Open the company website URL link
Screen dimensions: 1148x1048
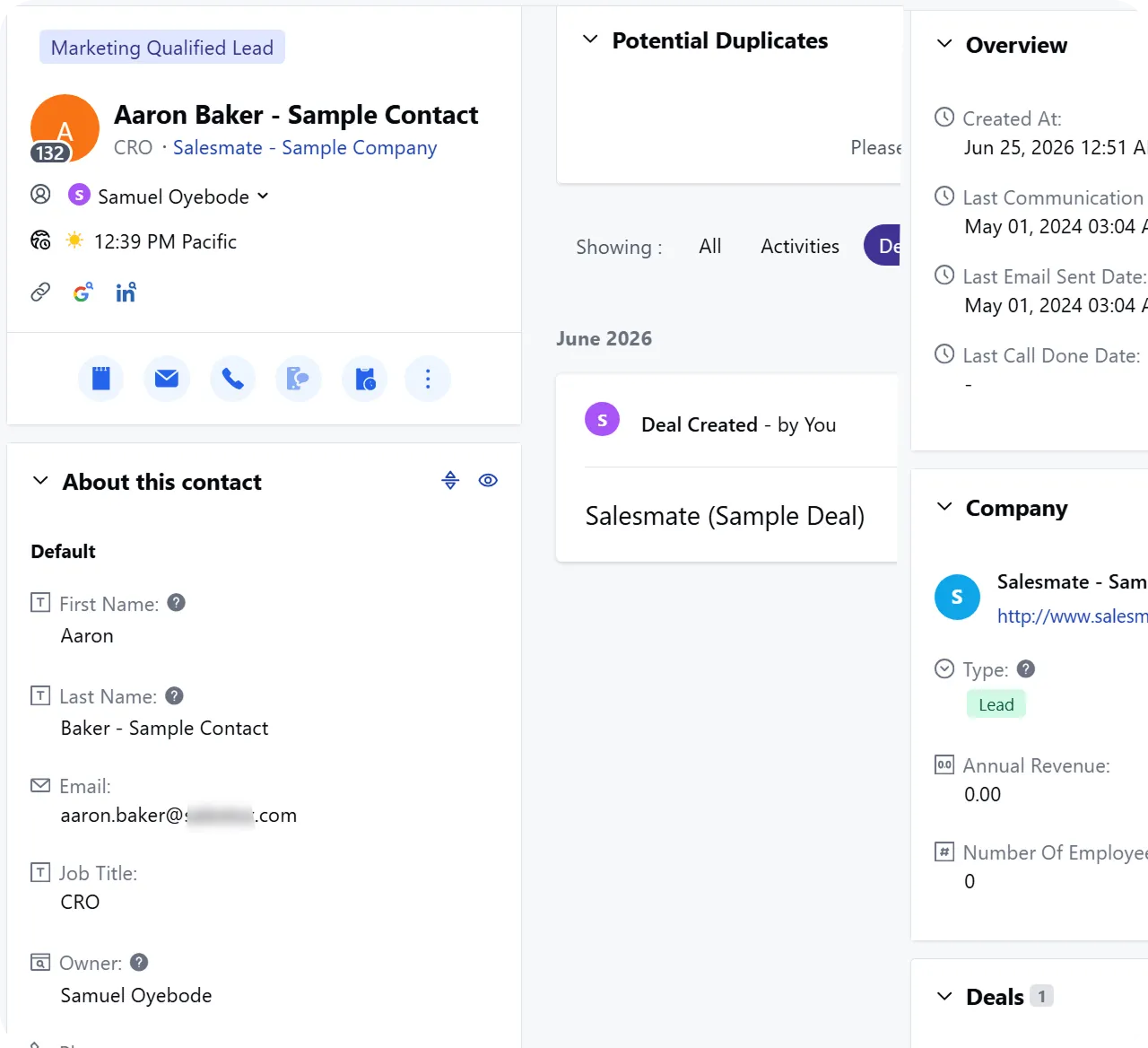(x=1073, y=616)
